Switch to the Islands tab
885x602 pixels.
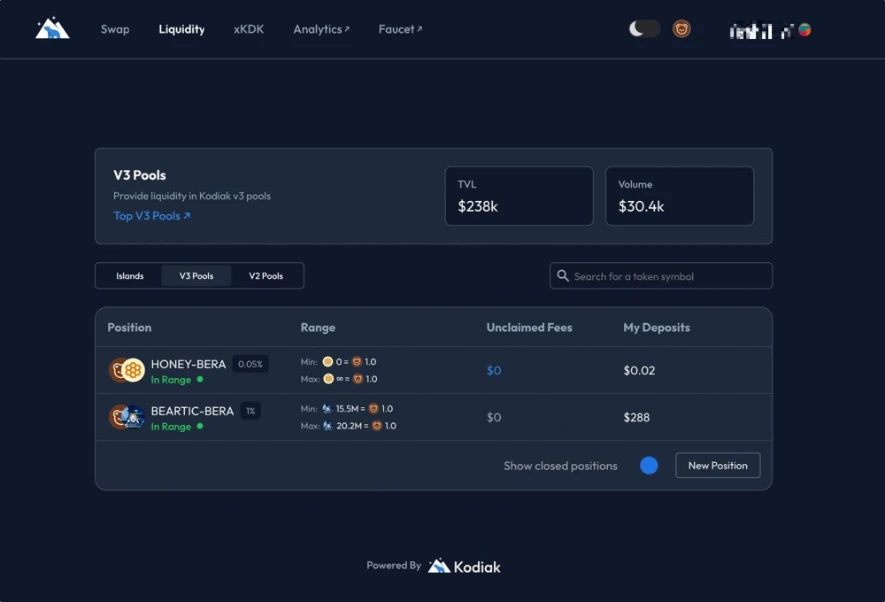click(130, 276)
